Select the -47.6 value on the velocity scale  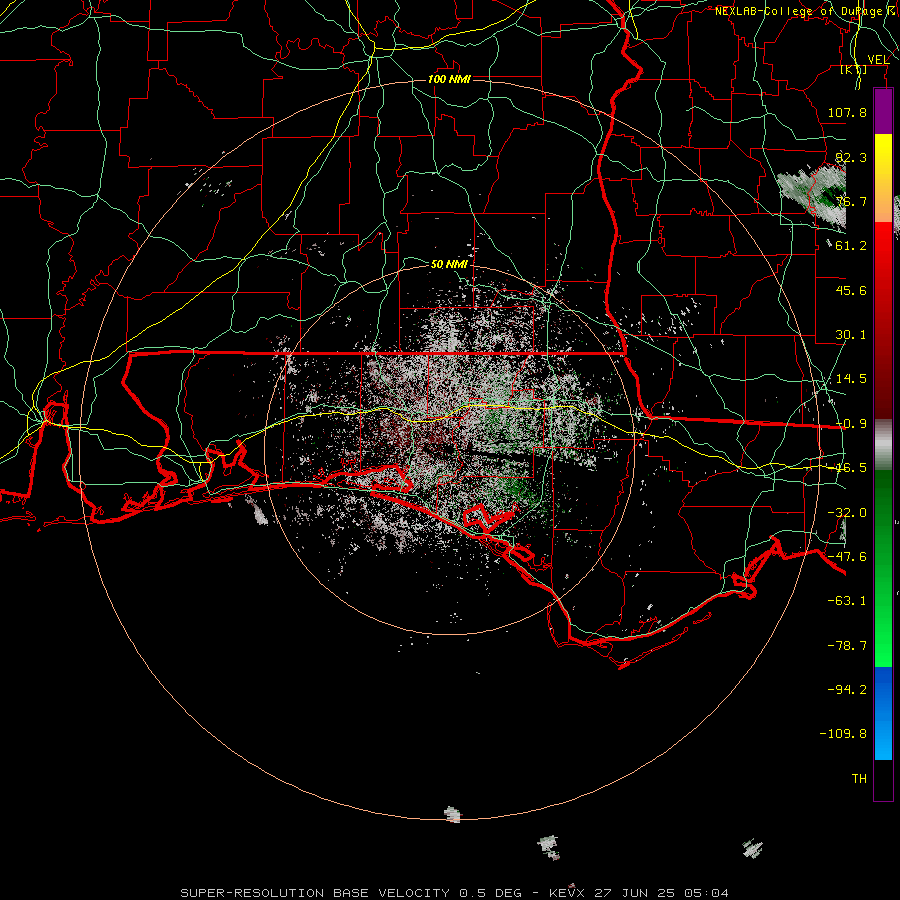[847, 557]
